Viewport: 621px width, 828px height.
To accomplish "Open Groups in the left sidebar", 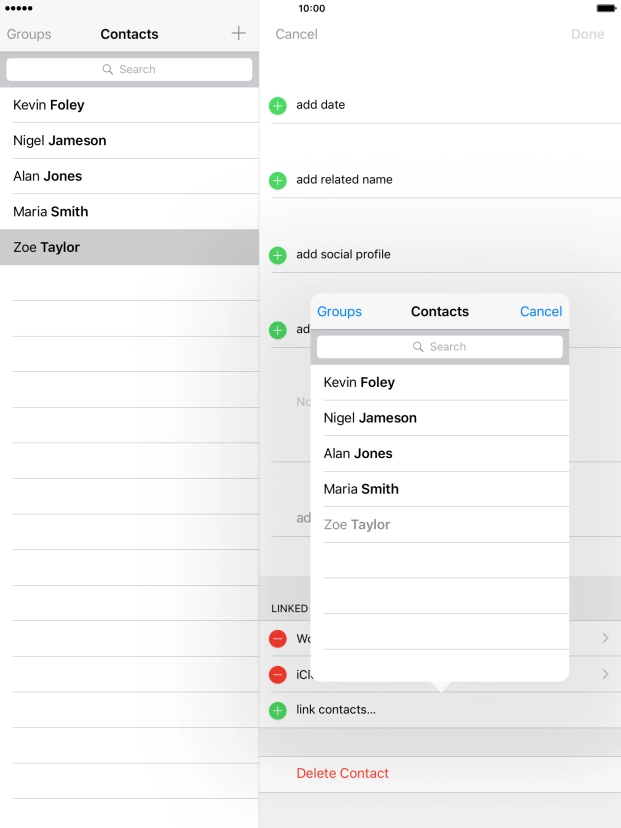I will (x=29, y=34).
